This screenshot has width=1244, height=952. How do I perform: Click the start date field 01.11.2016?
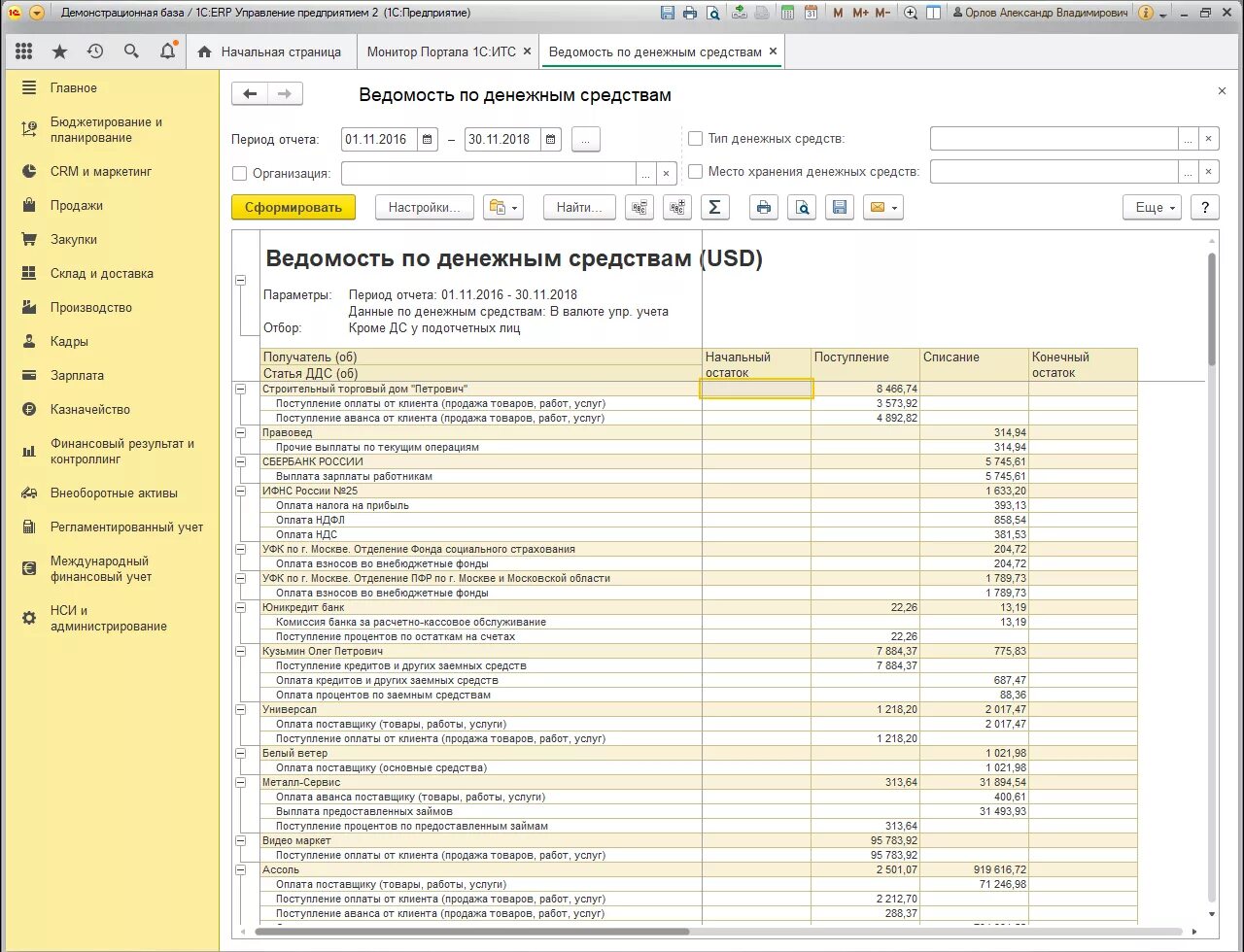tap(380, 139)
